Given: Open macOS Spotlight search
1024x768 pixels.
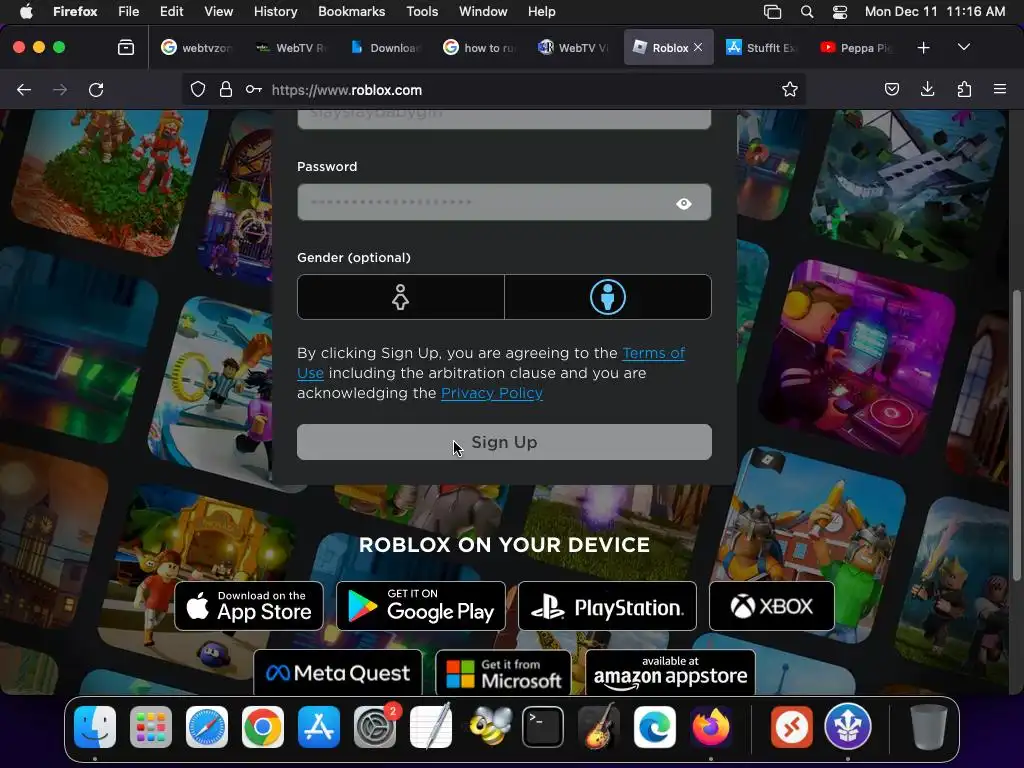Looking at the screenshot, I should pos(807,12).
